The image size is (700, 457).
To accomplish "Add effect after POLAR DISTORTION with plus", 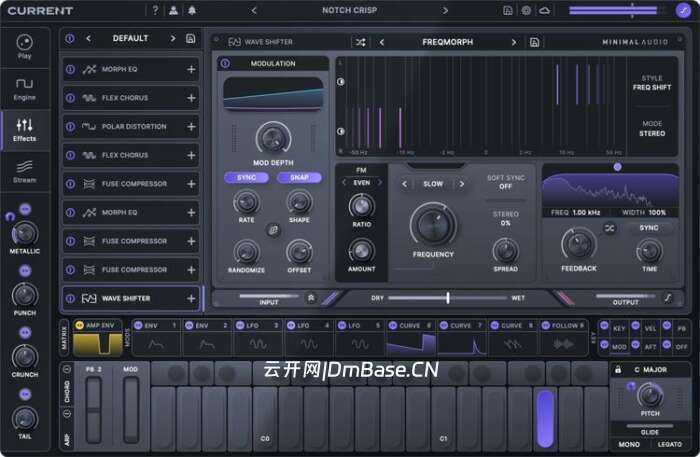I will coord(191,127).
